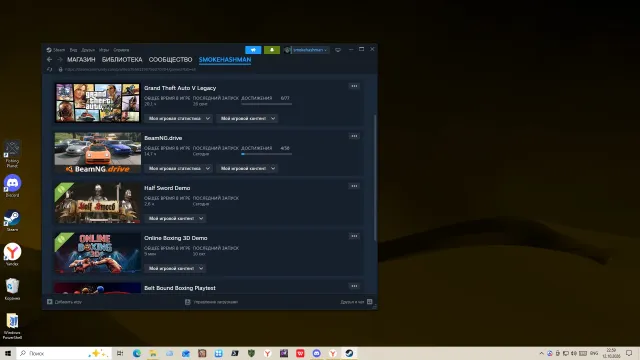The height and width of the screenshot is (360, 640).
Task: Switch to the МАГАЗИН tab
Action: pyautogui.click(x=81, y=60)
